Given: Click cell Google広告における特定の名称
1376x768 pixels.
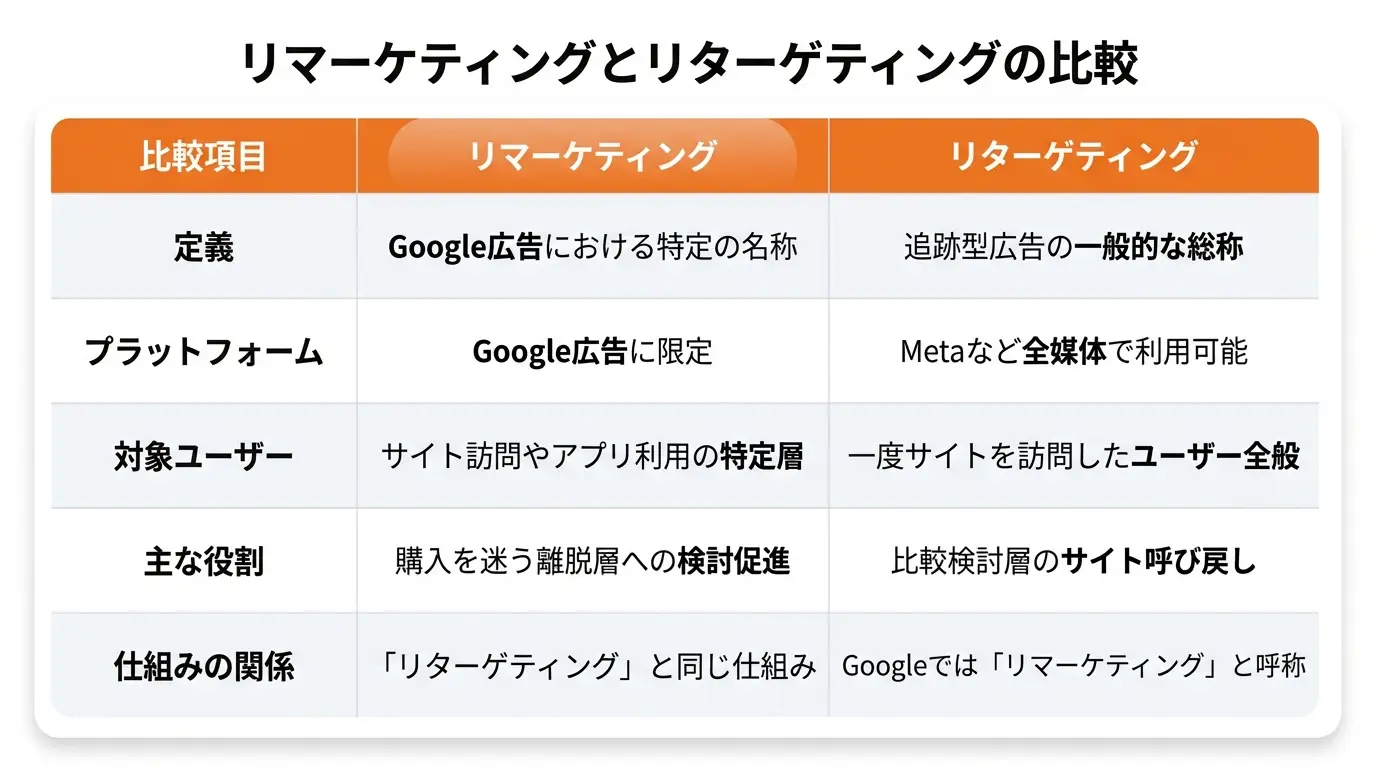Looking at the screenshot, I should point(592,247).
